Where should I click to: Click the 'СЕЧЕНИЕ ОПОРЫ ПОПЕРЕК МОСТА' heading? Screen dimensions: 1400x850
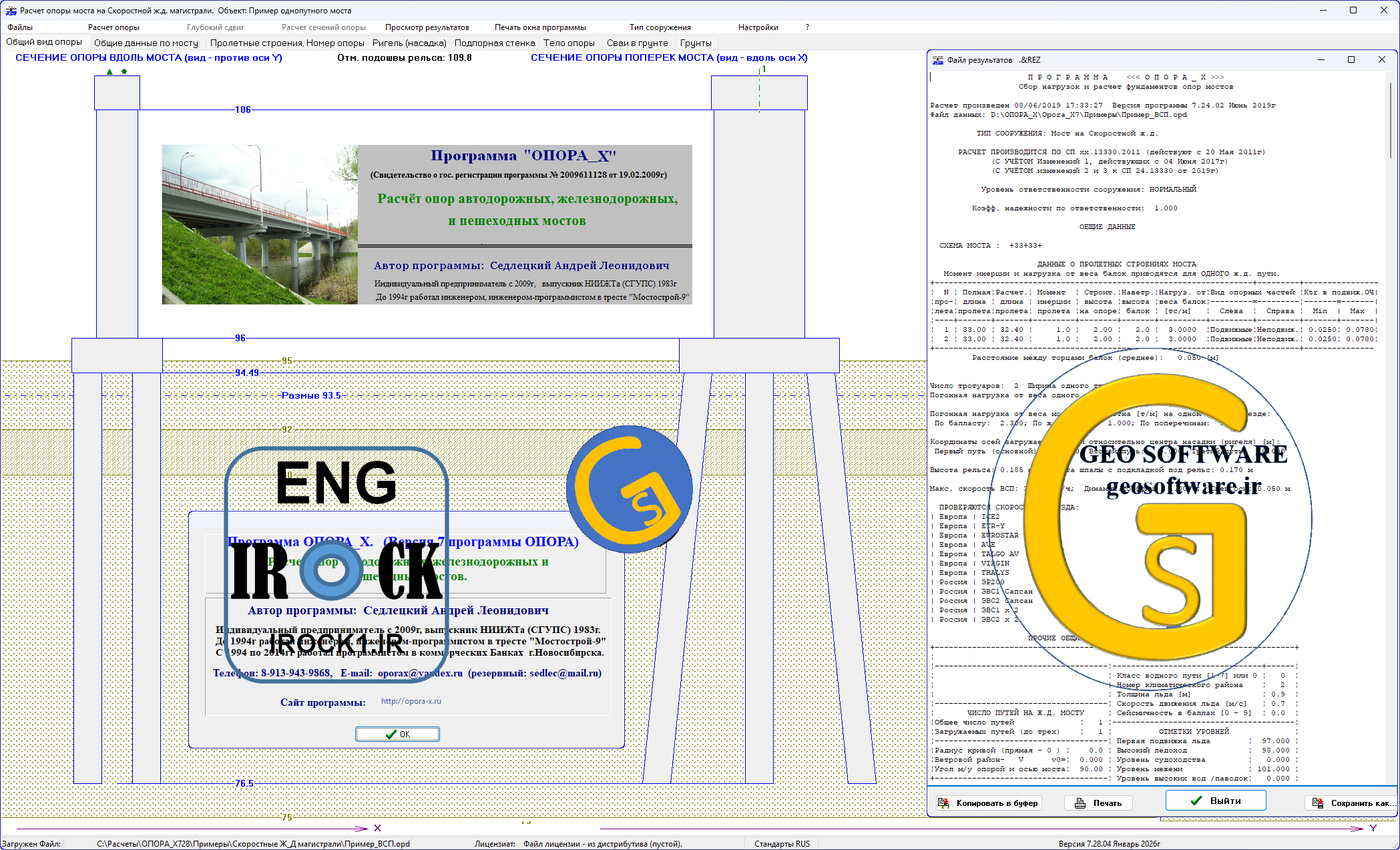pyautogui.click(x=669, y=58)
